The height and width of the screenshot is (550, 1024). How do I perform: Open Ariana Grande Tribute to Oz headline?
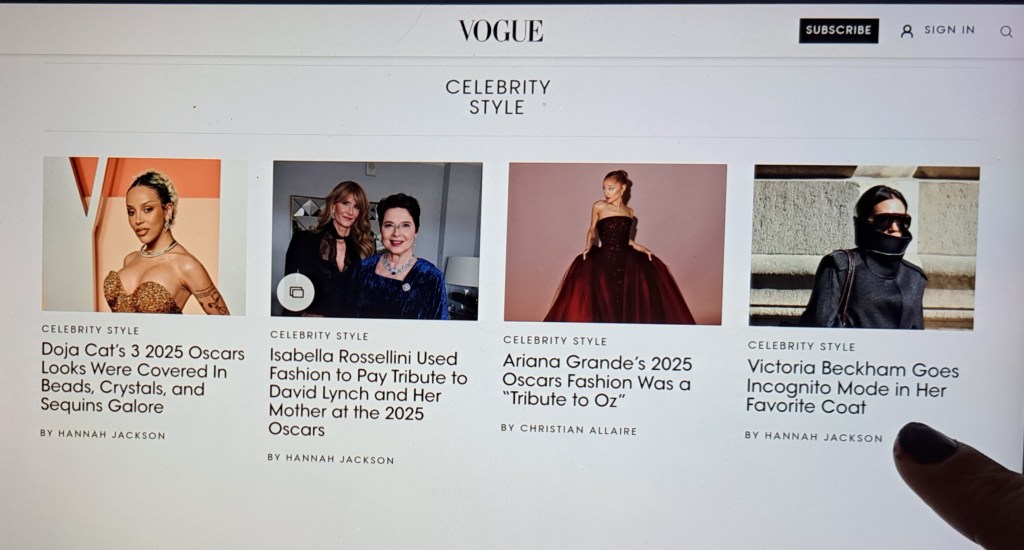(x=597, y=381)
